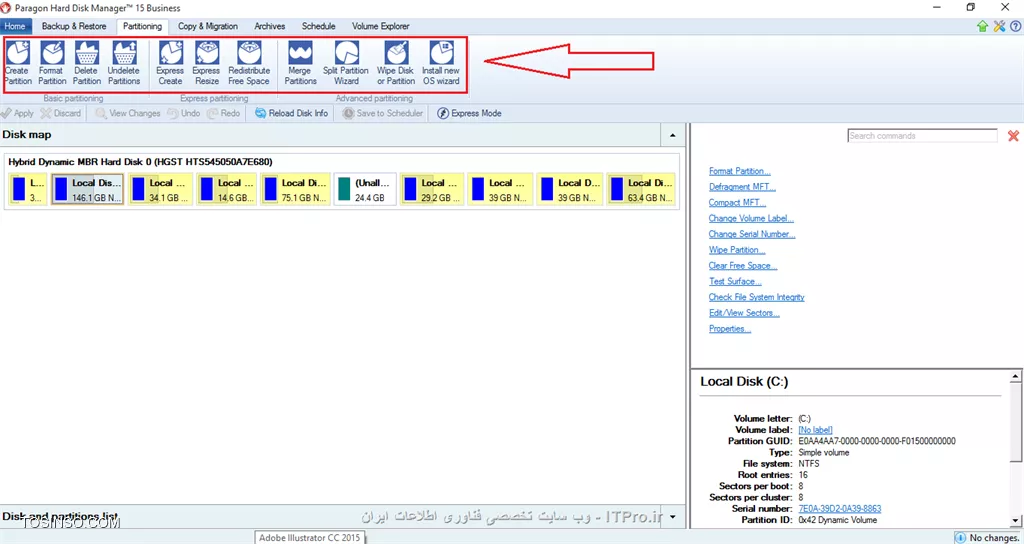Click the Format Partition... link
Viewport: 1024px width, 544px height.
[739, 171]
